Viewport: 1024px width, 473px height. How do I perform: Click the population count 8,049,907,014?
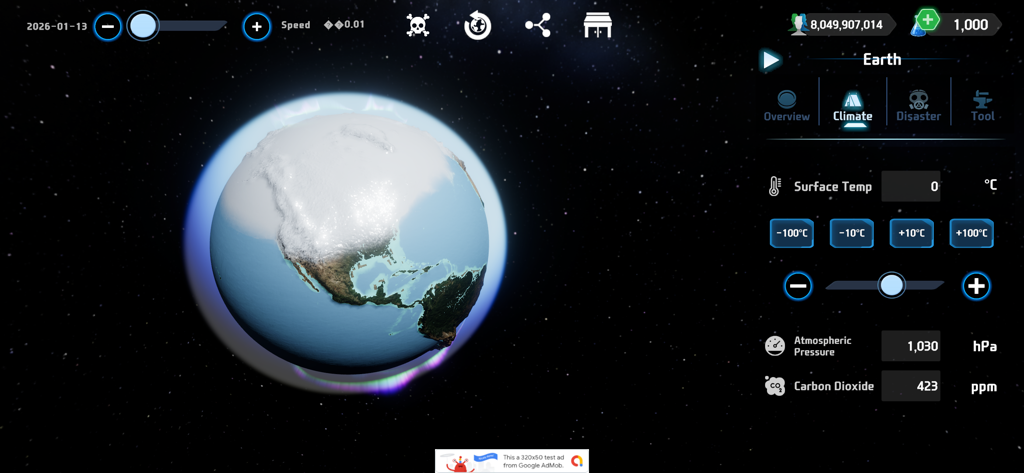coord(846,25)
